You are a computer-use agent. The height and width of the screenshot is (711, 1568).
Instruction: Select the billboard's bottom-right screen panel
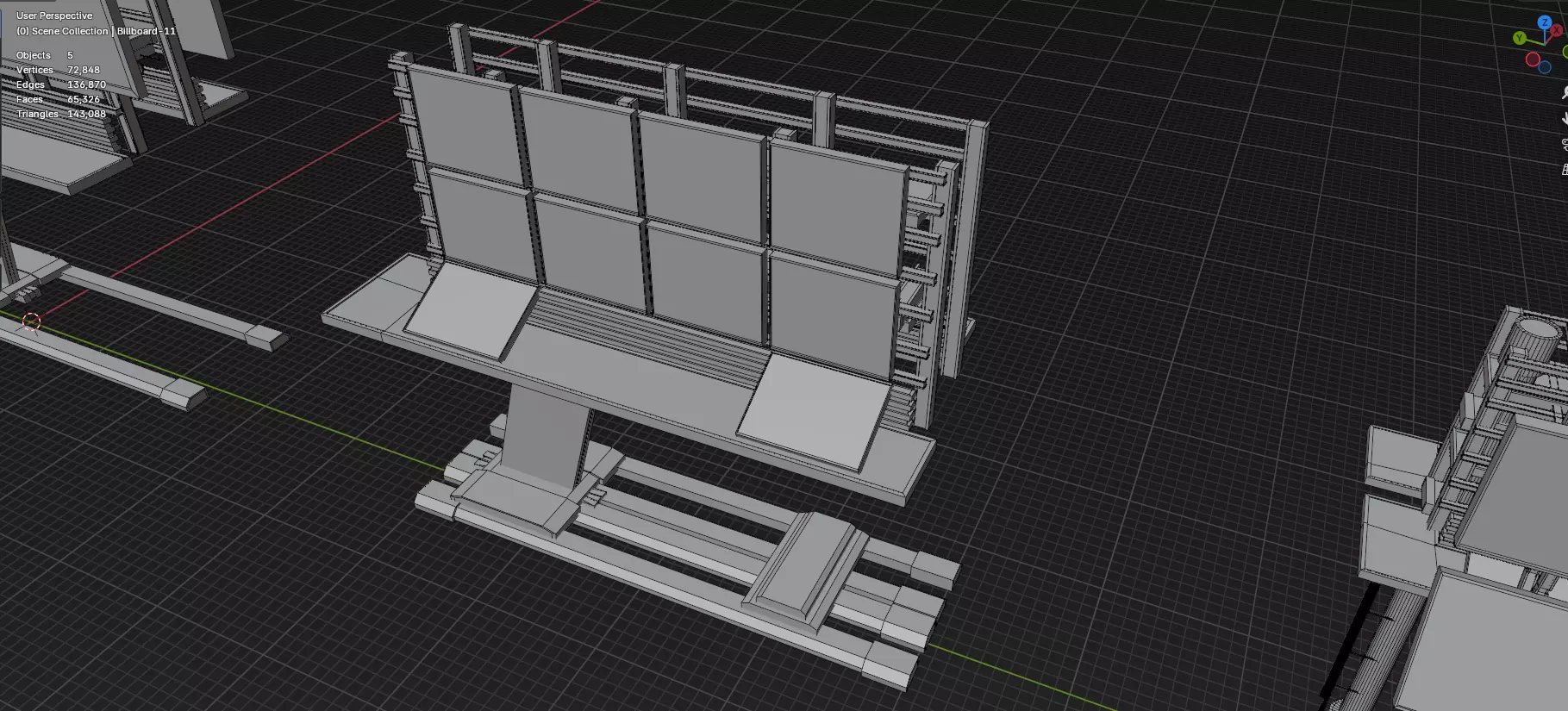pyautogui.click(x=831, y=312)
